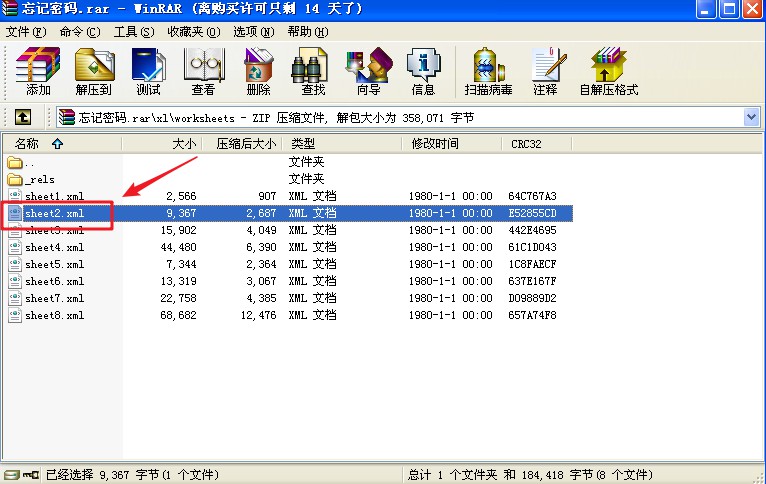766x484 pixels.
Task: Click the parent folder ".." icon
Action: [x=15, y=162]
